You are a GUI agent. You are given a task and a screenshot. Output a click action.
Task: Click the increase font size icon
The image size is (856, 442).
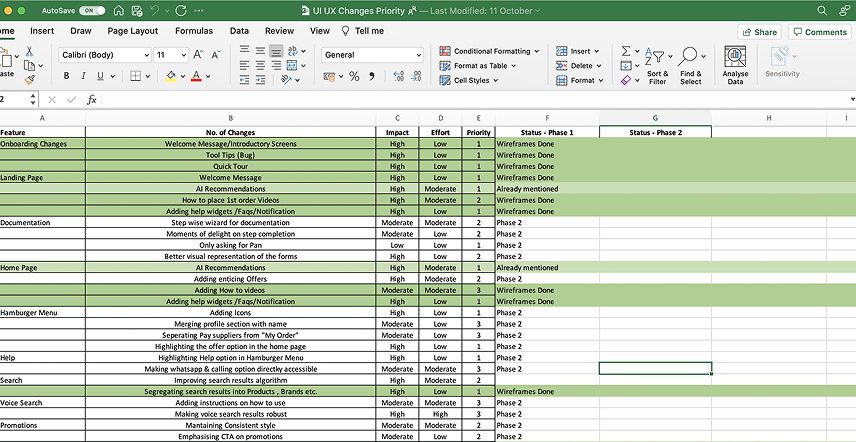click(200, 54)
